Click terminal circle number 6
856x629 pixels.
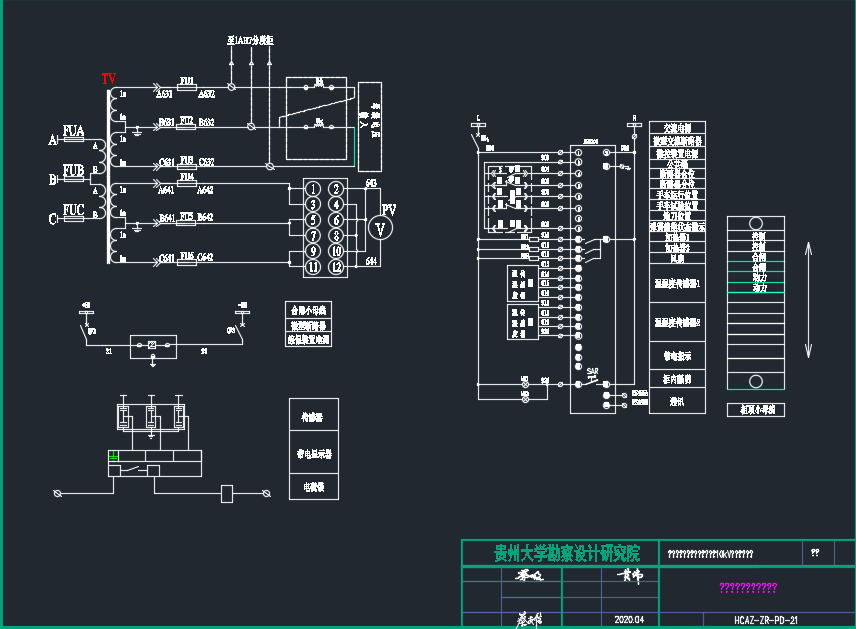[x=336, y=220]
